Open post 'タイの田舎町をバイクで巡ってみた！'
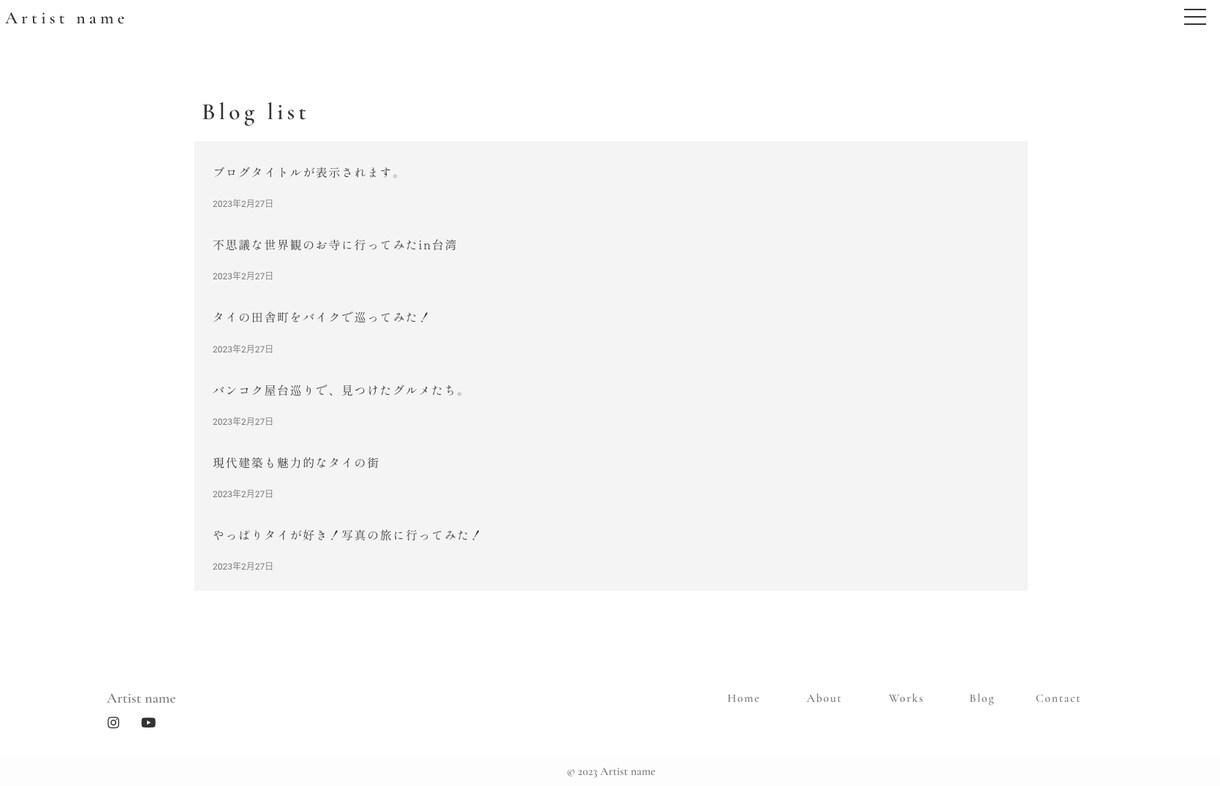This screenshot has width=1220, height=786. 321,317
